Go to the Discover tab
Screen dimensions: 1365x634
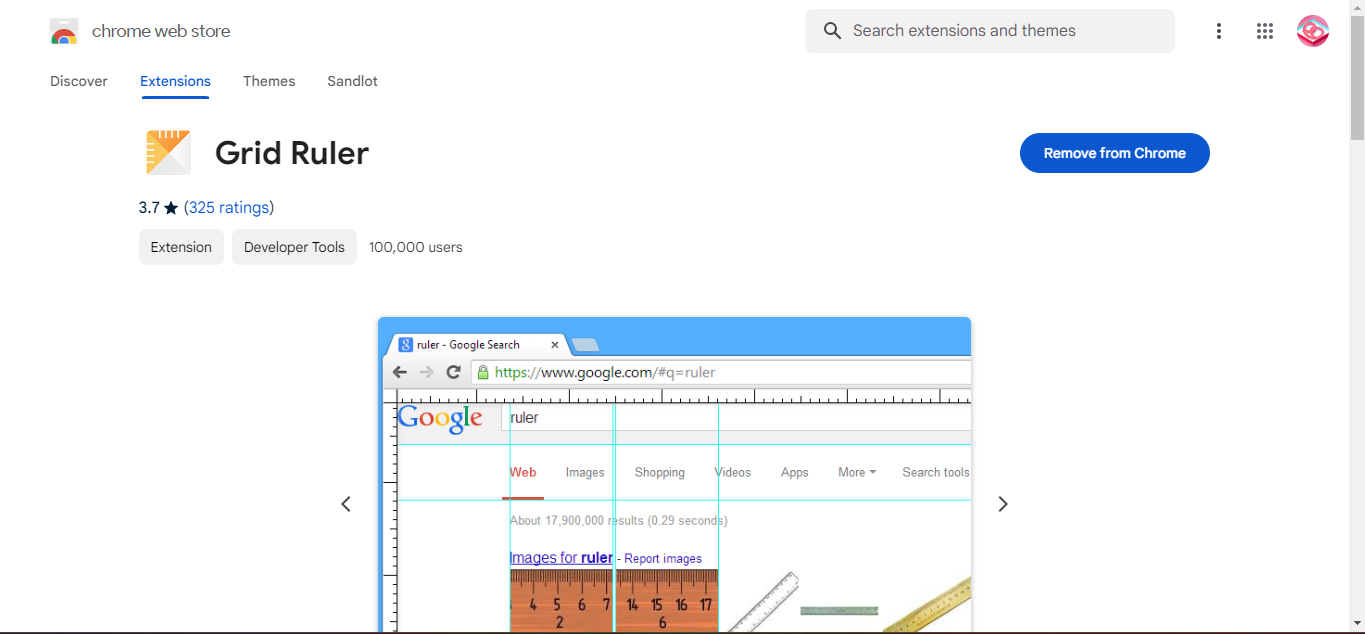coord(79,81)
